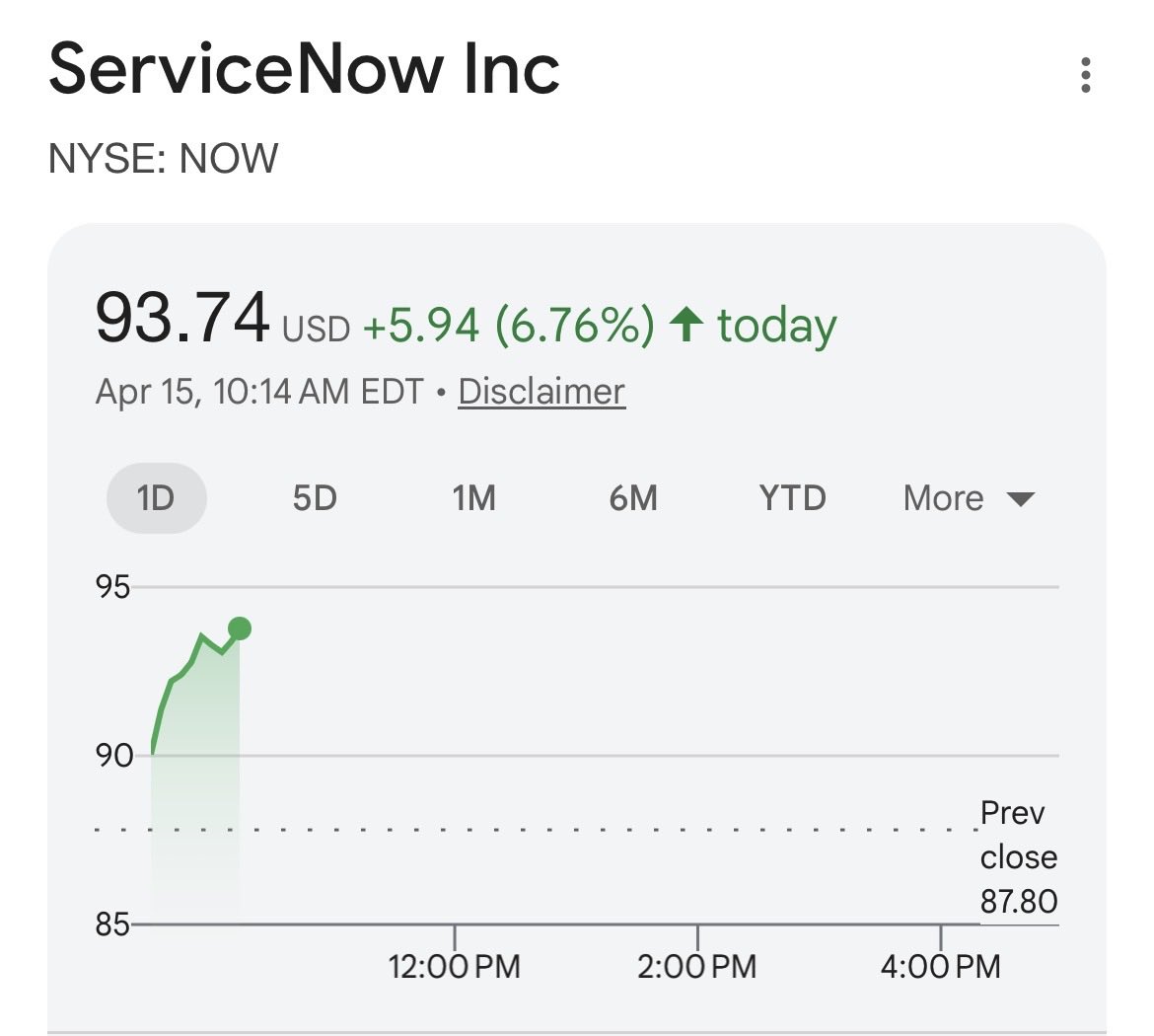Click the 4:00 PM axis label
This screenshot has height=1036, width=1154.
941,967
